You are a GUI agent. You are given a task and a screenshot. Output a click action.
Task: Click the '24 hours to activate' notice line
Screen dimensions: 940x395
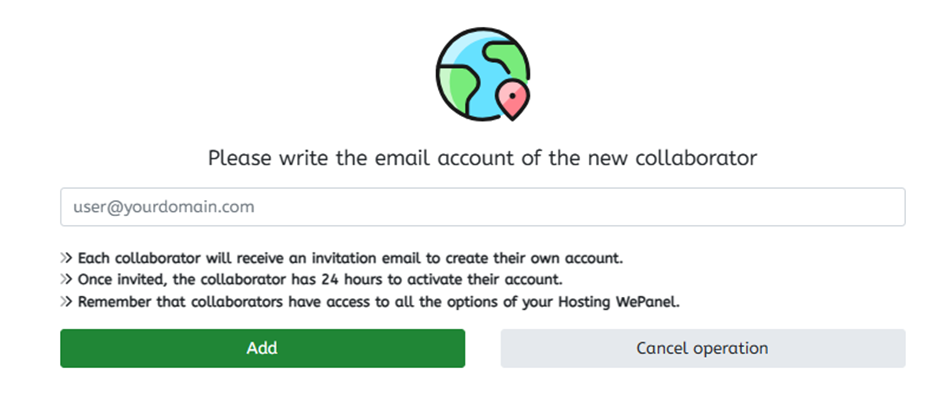(312, 280)
